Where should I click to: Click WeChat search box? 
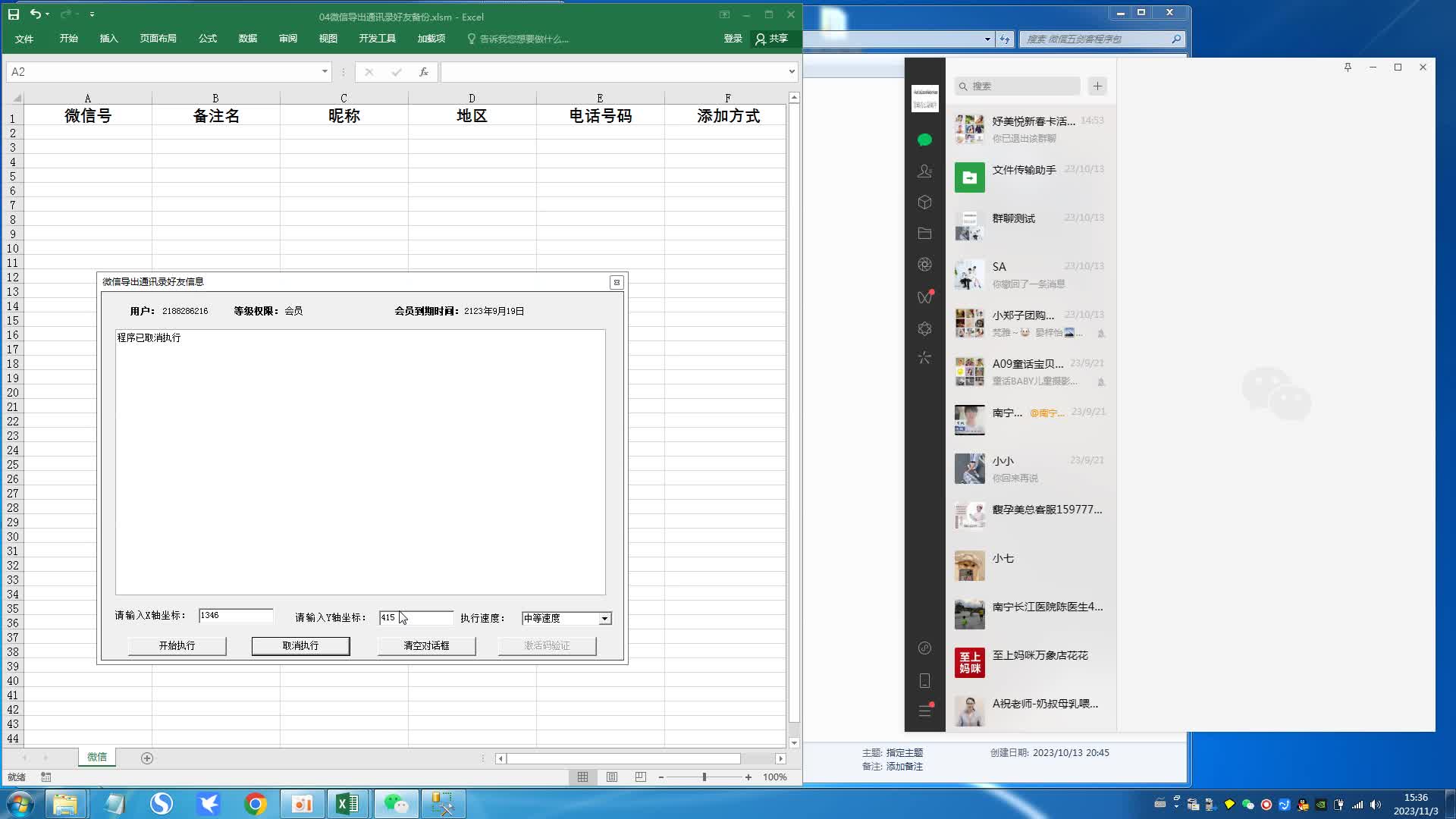[1017, 86]
